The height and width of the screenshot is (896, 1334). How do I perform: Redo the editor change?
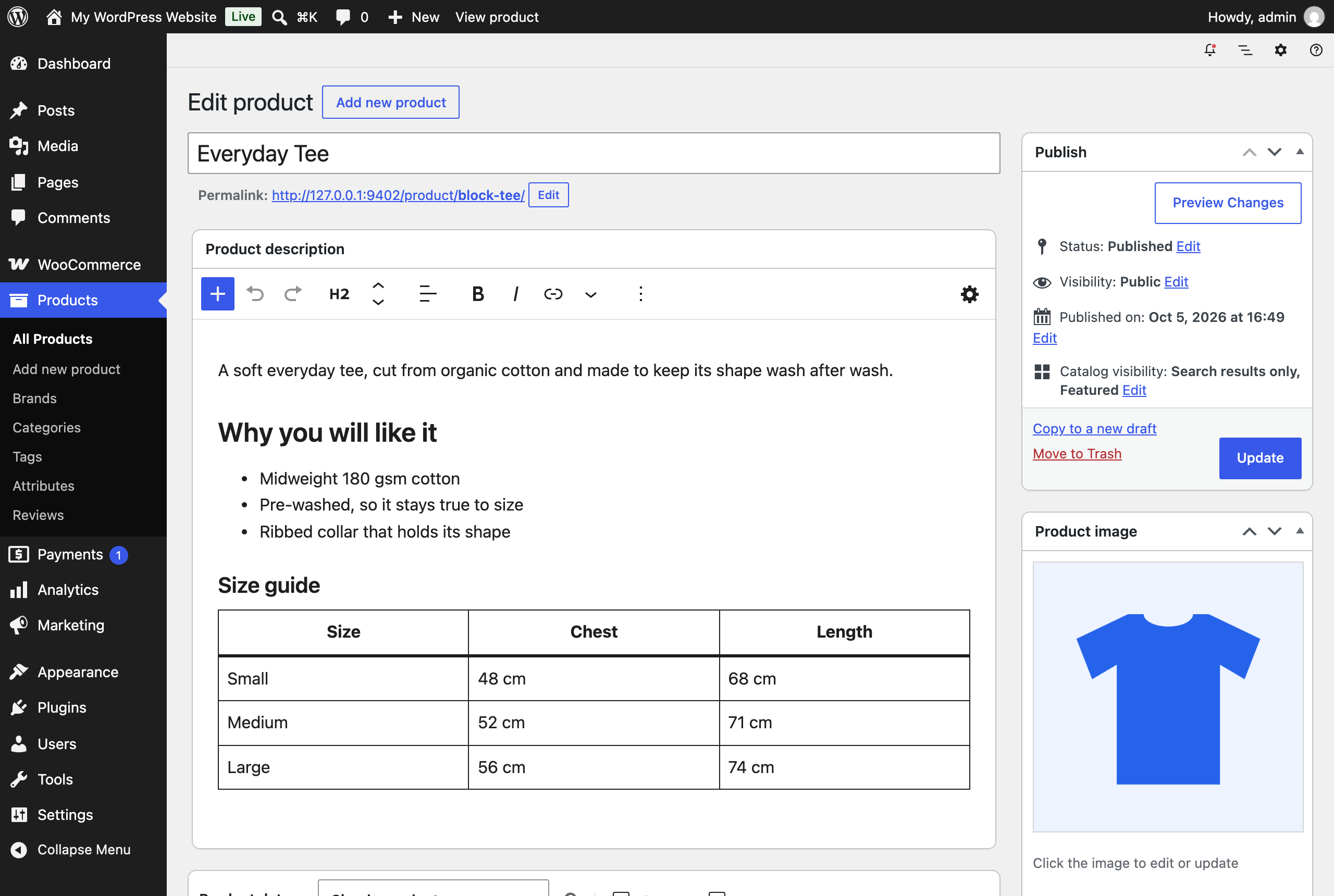click(x=293, y=294)
